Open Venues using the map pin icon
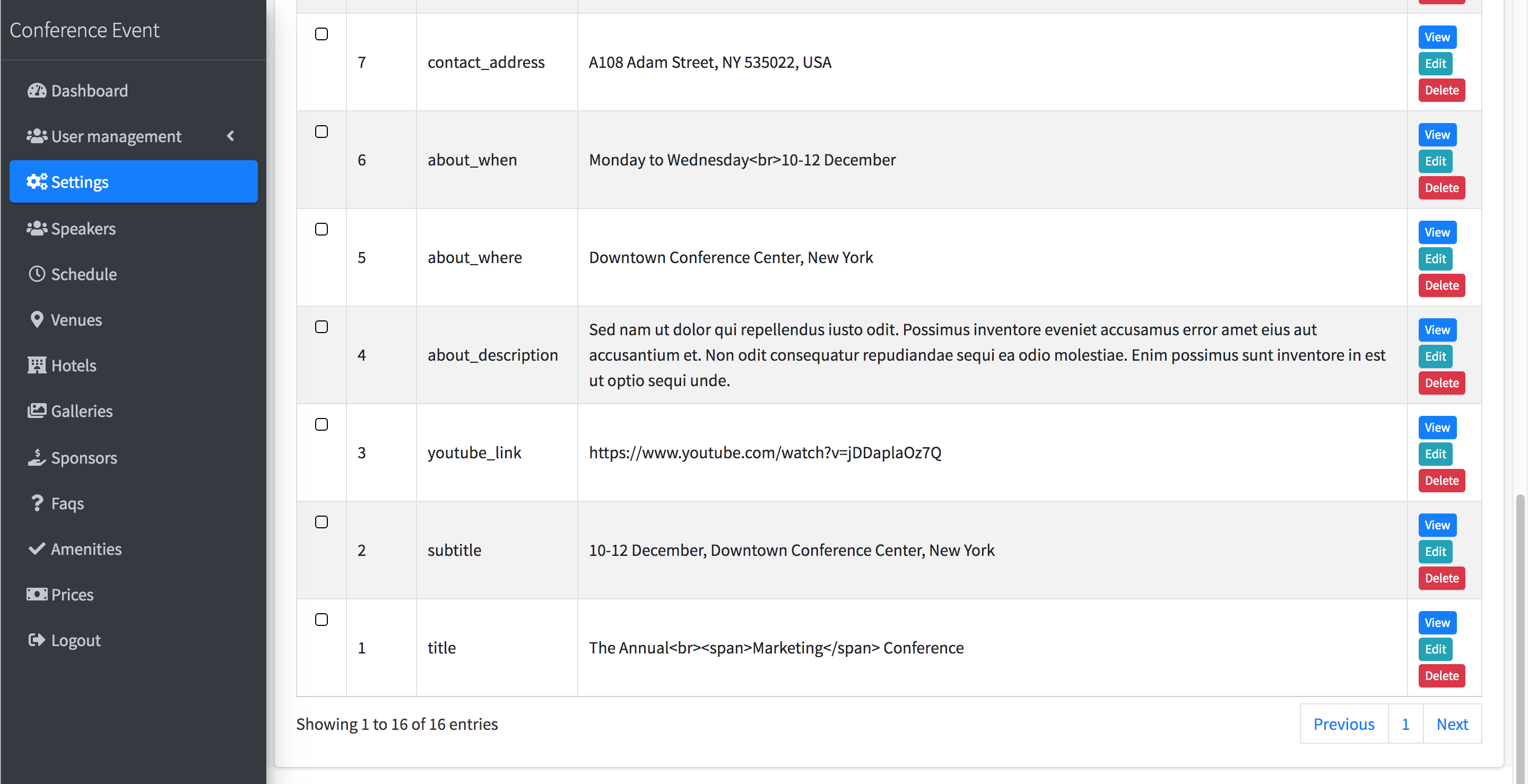This screenshot has height=784, width=1528. click(37, 319)
